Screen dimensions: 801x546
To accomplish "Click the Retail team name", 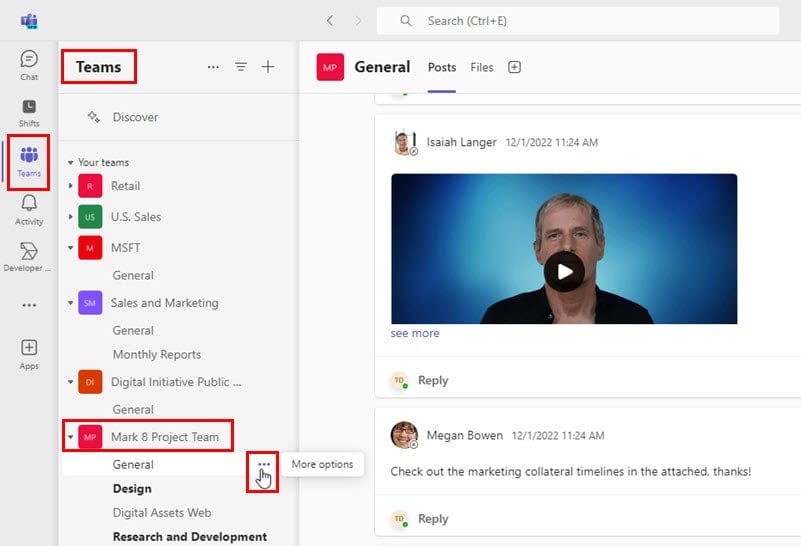I will pyautogui.click(x=125, y=186).
